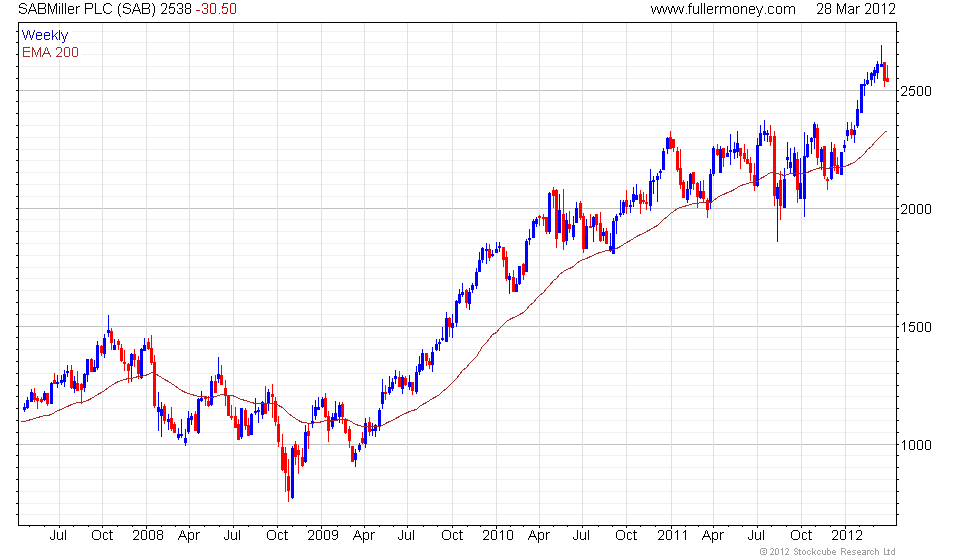Click the 2012 year axis label
Screen dimensions: 980x560
click(x=847, y=536)
